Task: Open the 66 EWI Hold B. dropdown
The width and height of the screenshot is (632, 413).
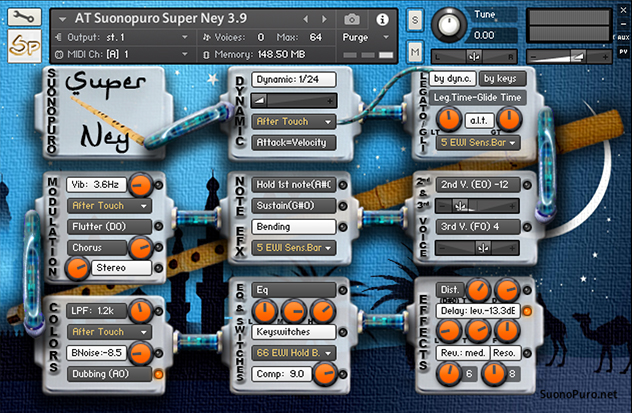Action: [x=293, y=353]
